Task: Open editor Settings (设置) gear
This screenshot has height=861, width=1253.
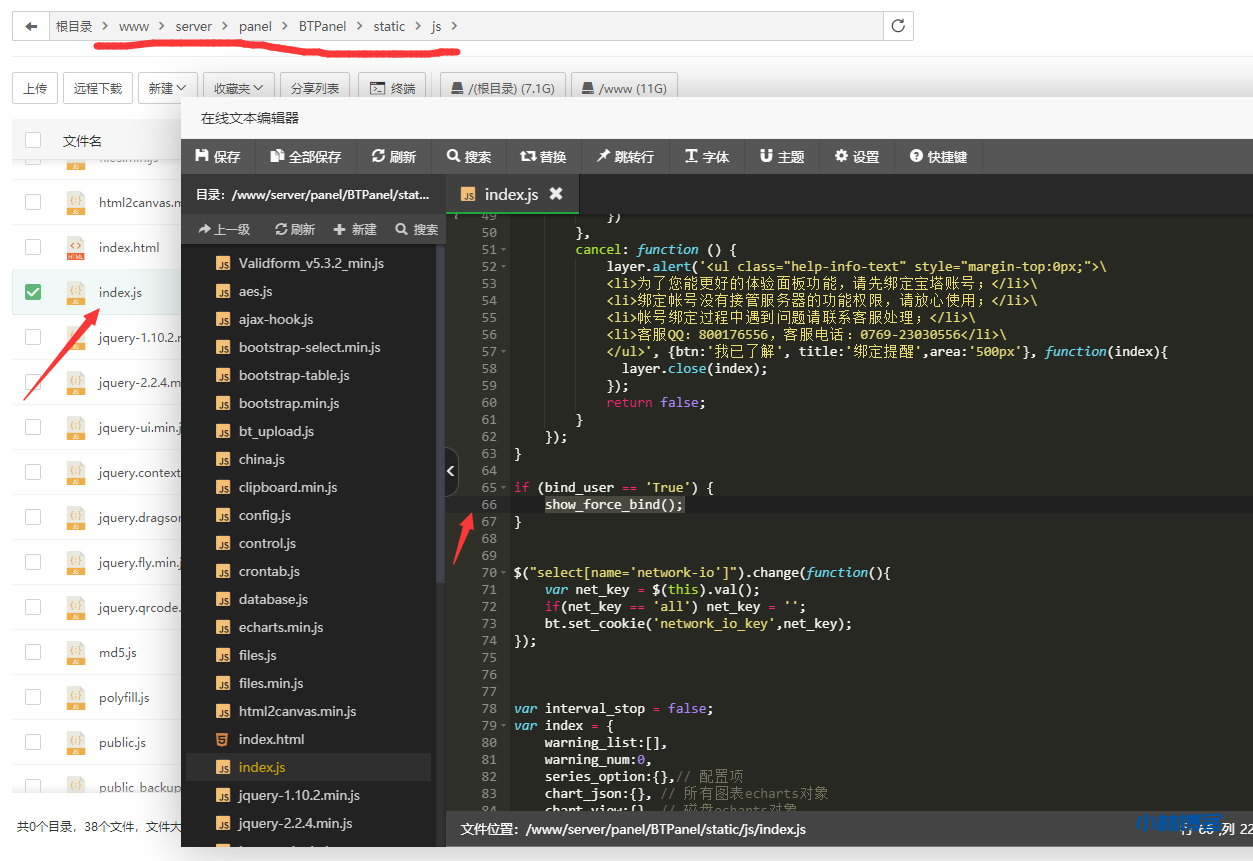Action: coord(857,156)
